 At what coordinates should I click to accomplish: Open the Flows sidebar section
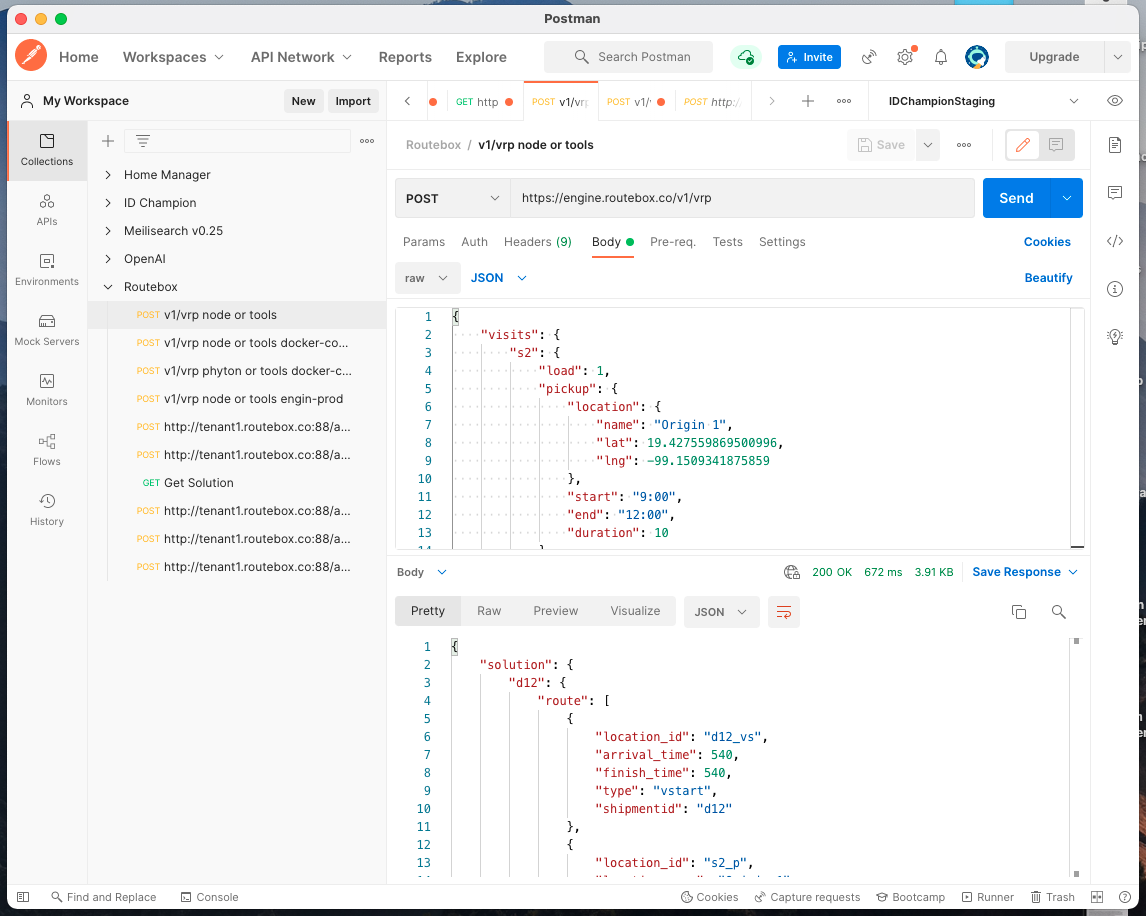(47, 449)
